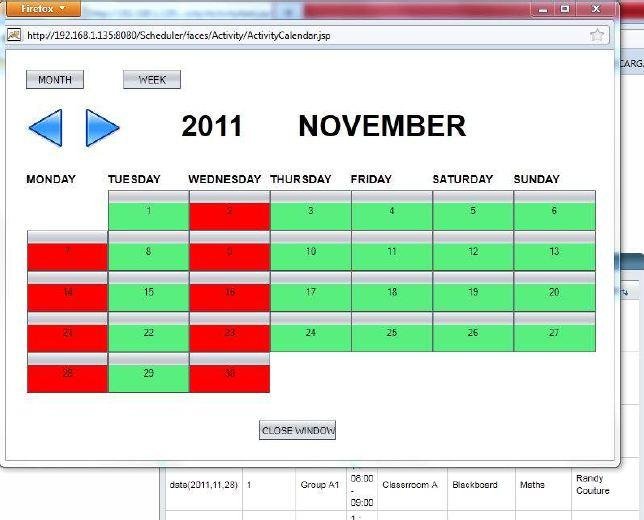Select November 10 day cell

click(310, 251)
